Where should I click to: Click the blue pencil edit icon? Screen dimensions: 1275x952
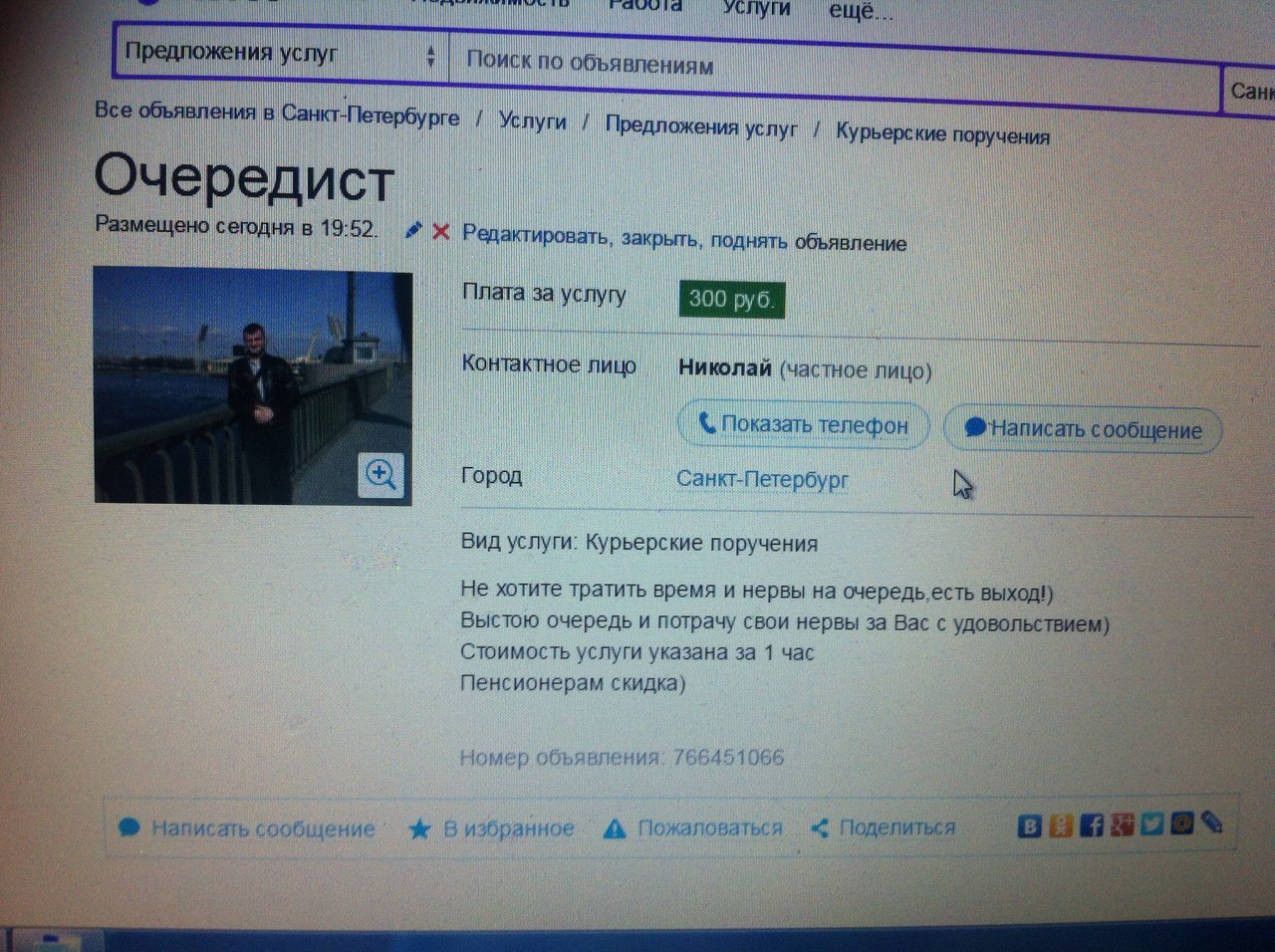[414, 230]
